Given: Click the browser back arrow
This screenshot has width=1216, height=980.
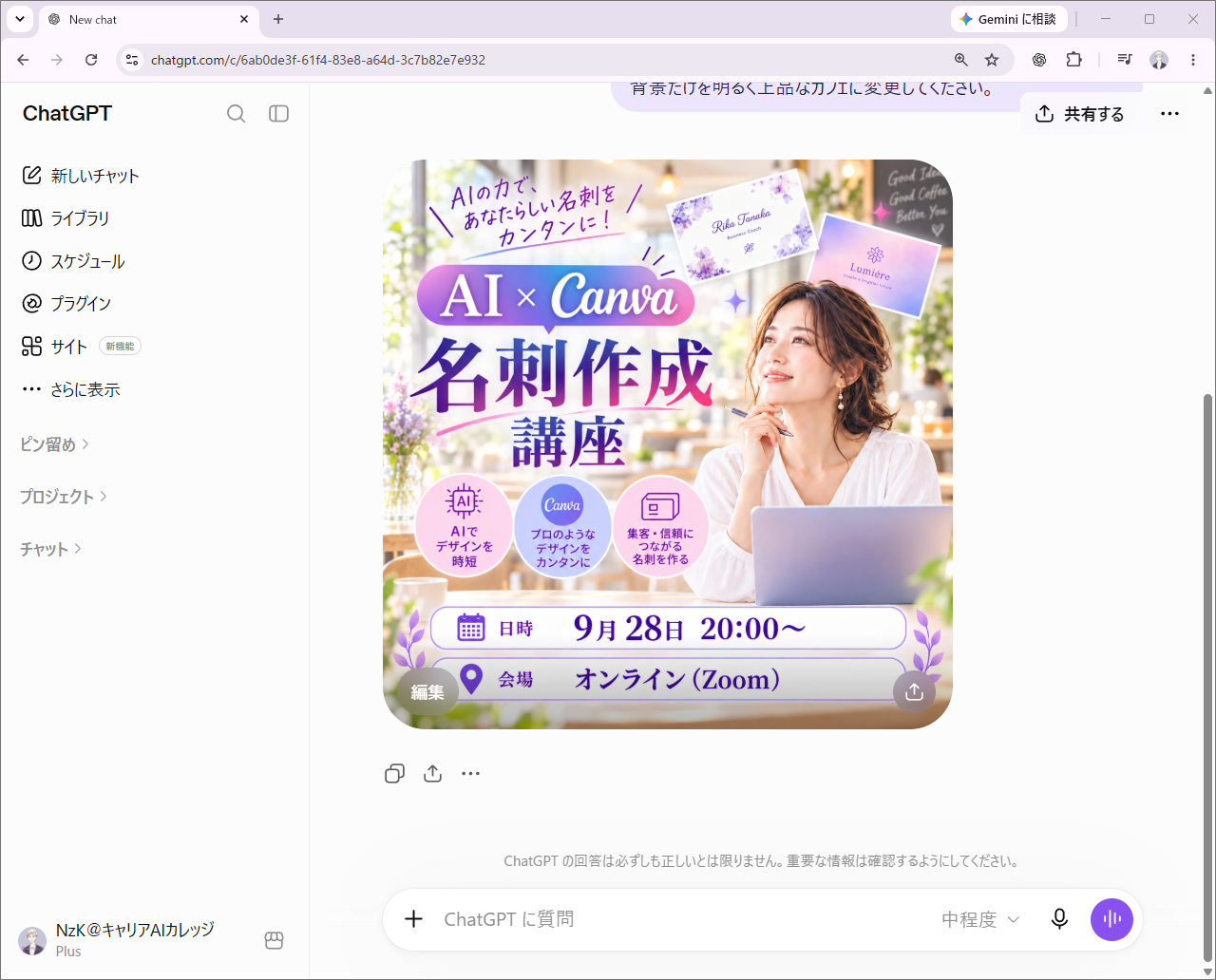Looking at the screenshot, I should pos(23,60).
